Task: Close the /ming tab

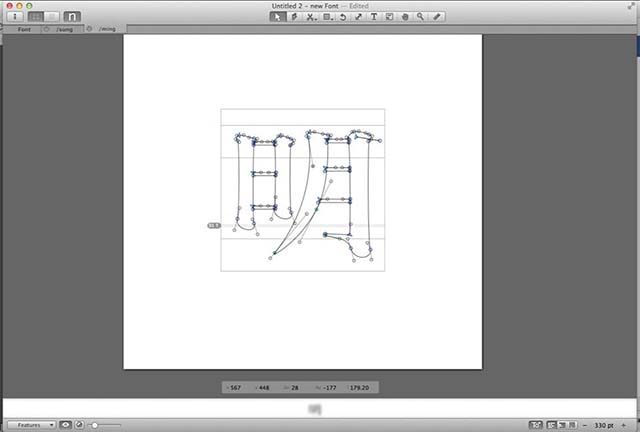Action: click(89, 29)
